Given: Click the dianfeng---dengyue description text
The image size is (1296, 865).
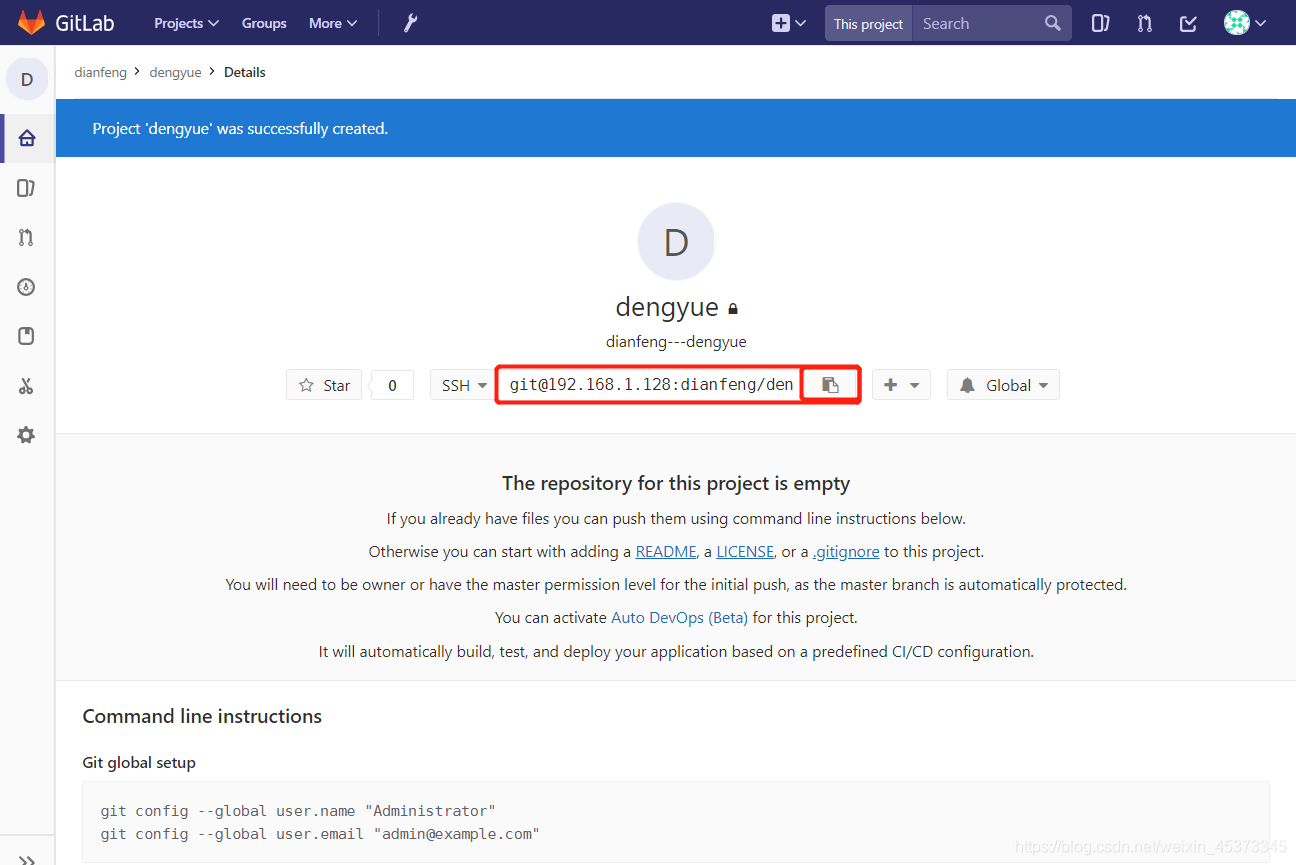Looking at the screenshot, I should (x=676, y=342).
